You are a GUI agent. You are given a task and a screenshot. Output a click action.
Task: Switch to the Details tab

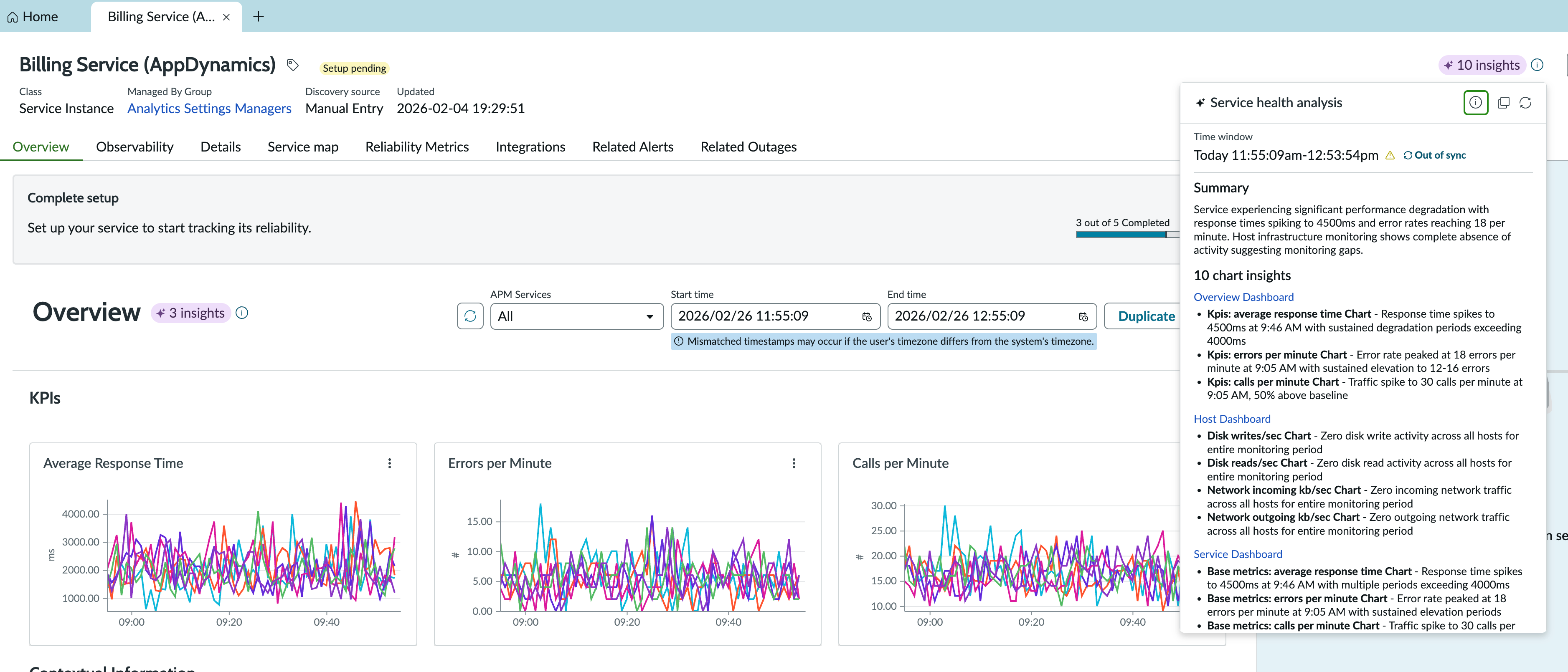(x=221, y=147)
